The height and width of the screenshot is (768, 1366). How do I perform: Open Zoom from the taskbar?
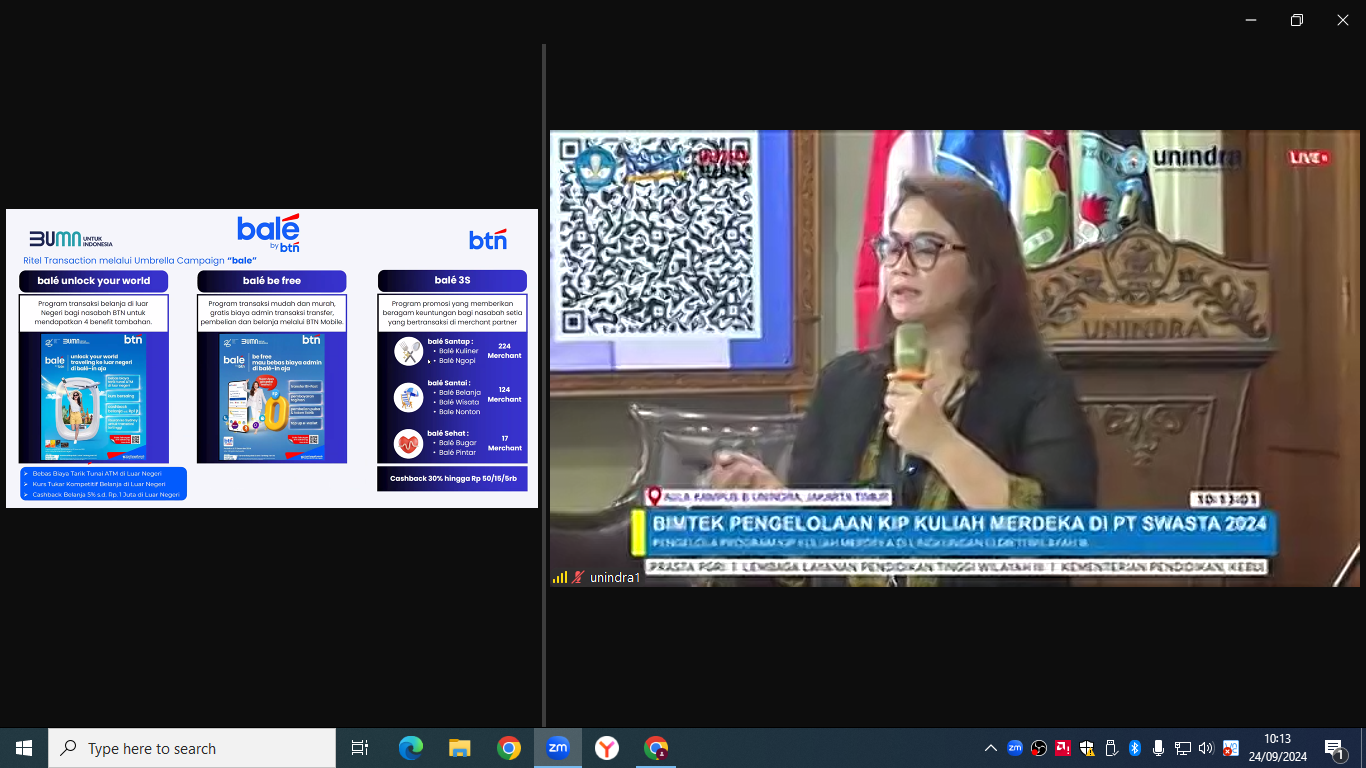558,748
